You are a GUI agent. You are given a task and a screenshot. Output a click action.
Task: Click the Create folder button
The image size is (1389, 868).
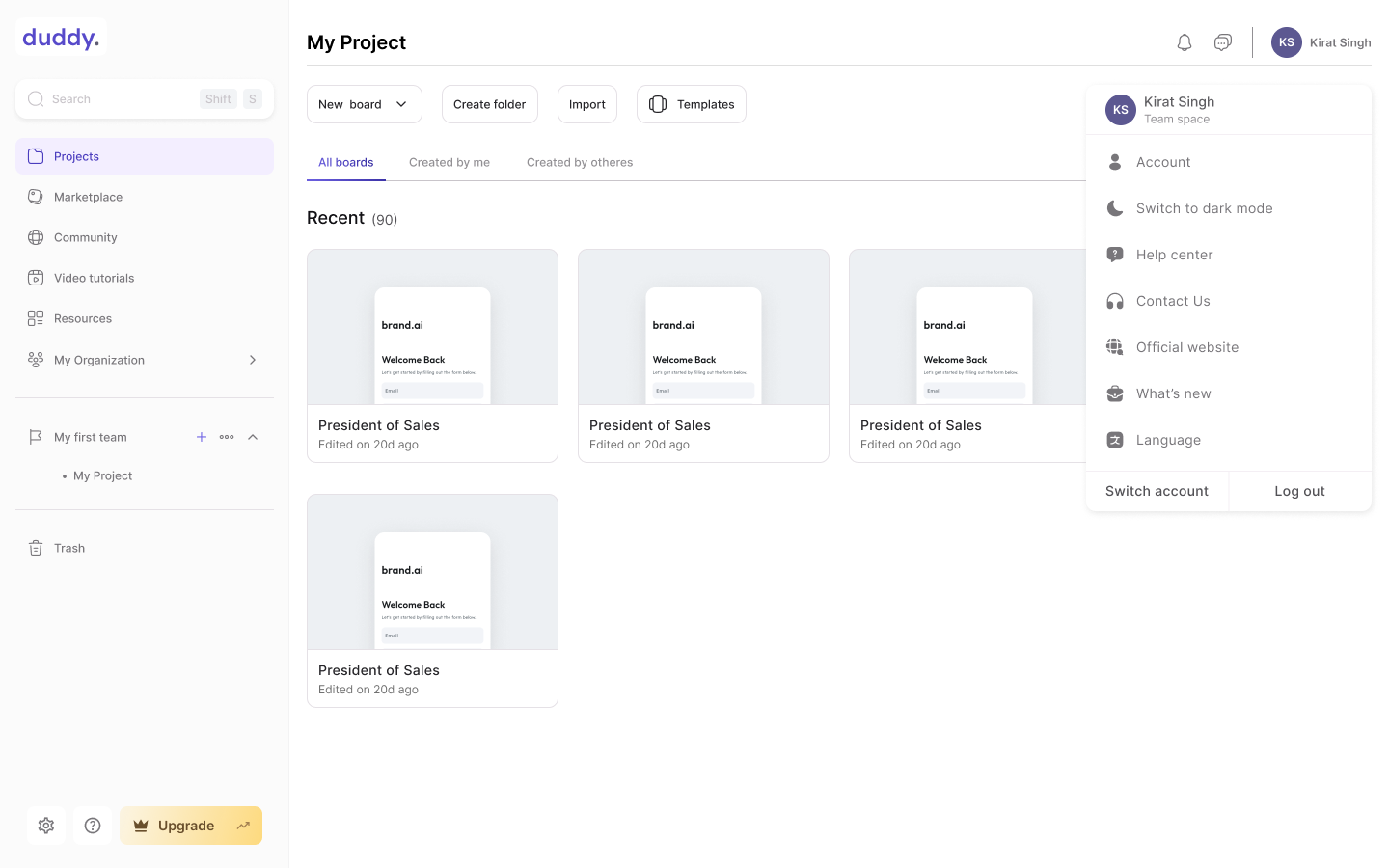[490, 104]
